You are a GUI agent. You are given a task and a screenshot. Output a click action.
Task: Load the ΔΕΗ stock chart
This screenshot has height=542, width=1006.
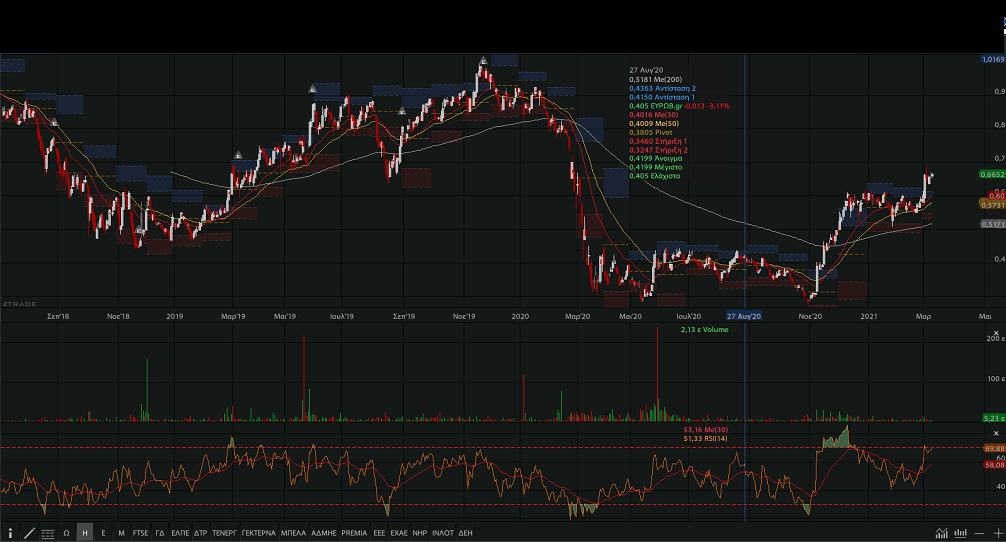(465, 533)
